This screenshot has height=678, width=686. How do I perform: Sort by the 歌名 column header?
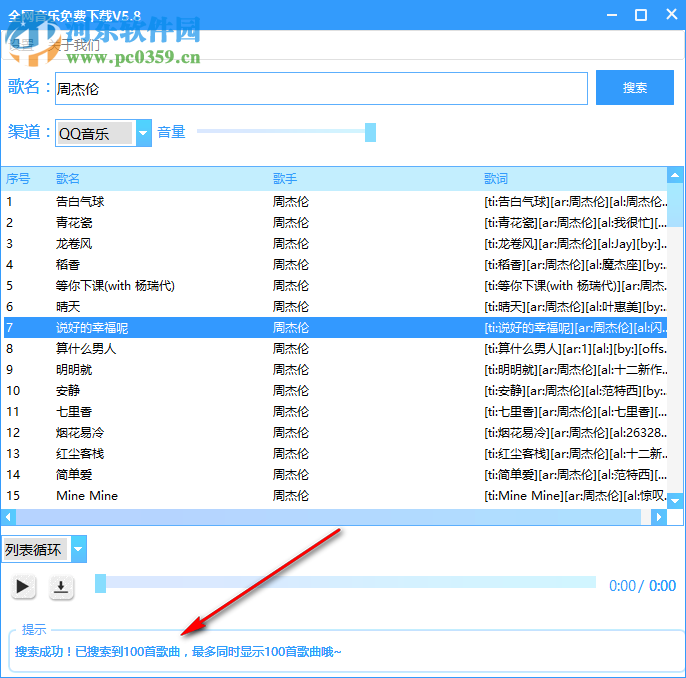(68, 178)
